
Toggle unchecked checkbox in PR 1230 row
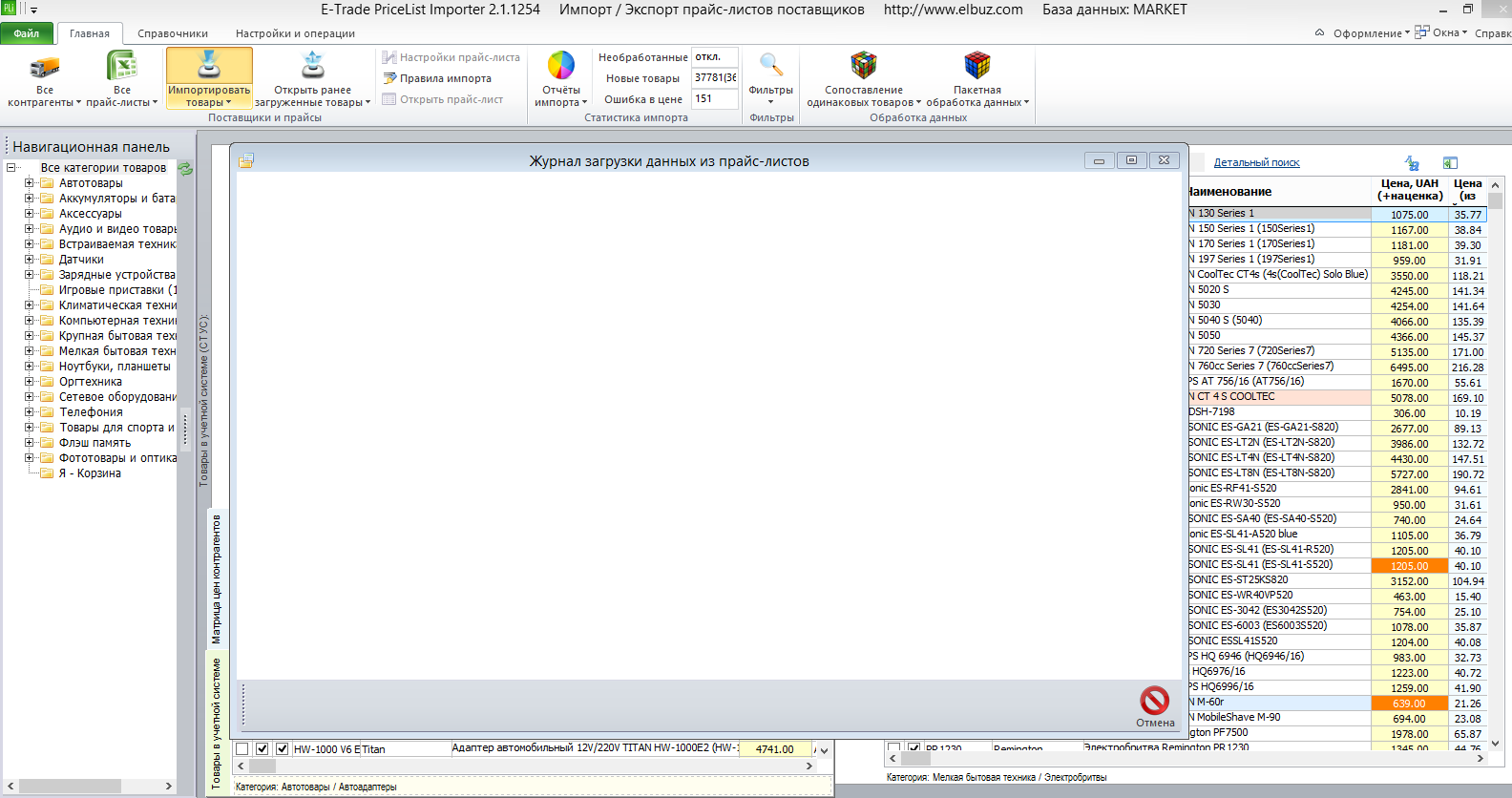click(x=894, y=748)
